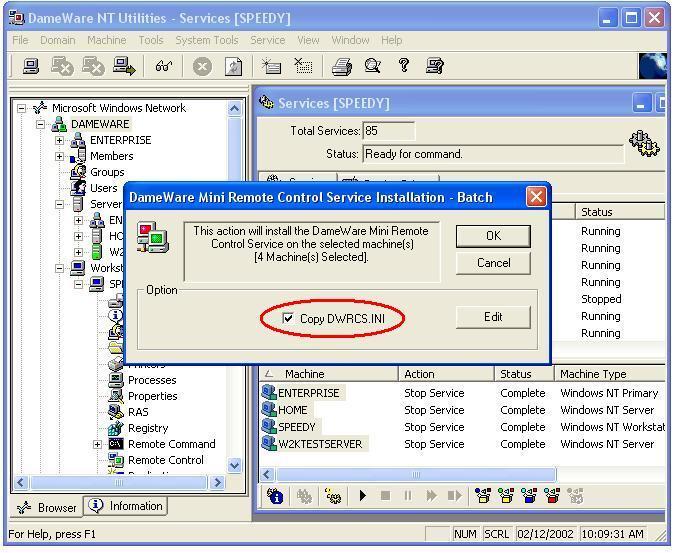Click the Restart service button

(x=454, y=495)
